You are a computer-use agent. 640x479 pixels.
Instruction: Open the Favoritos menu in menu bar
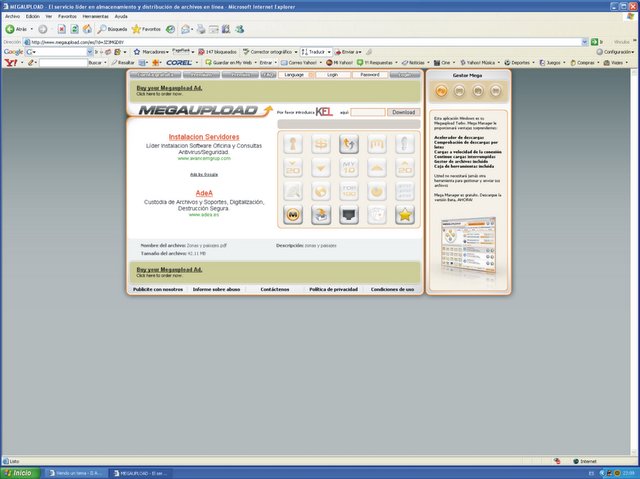[66, 16]
